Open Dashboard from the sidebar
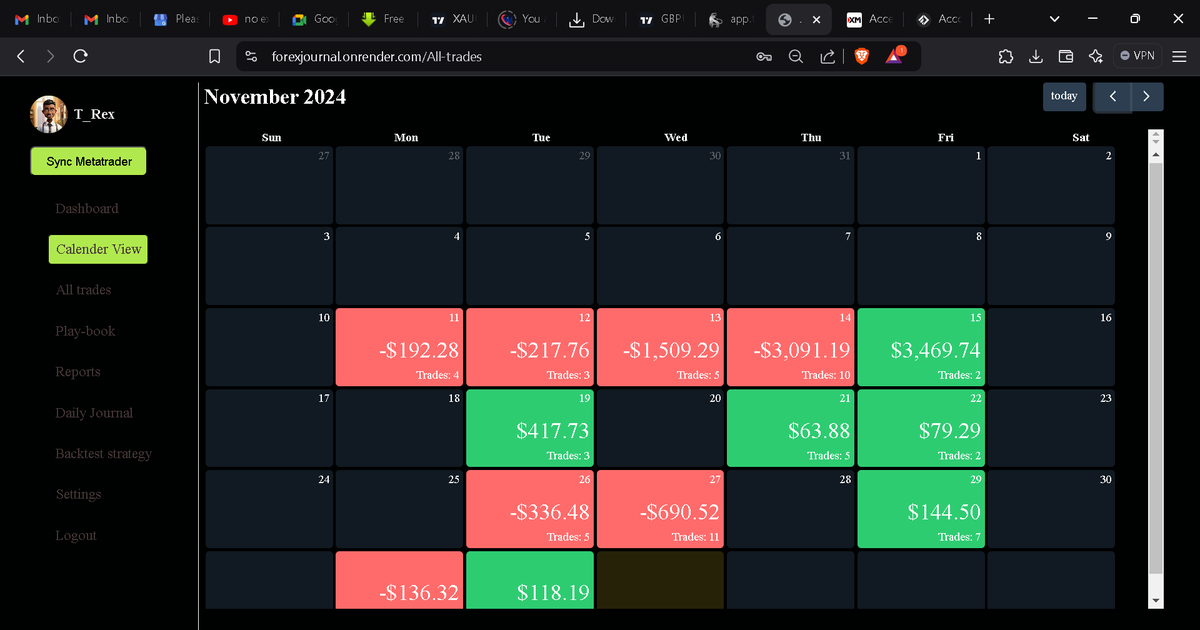Screen dimensions: 1200x630 point(87,209)
